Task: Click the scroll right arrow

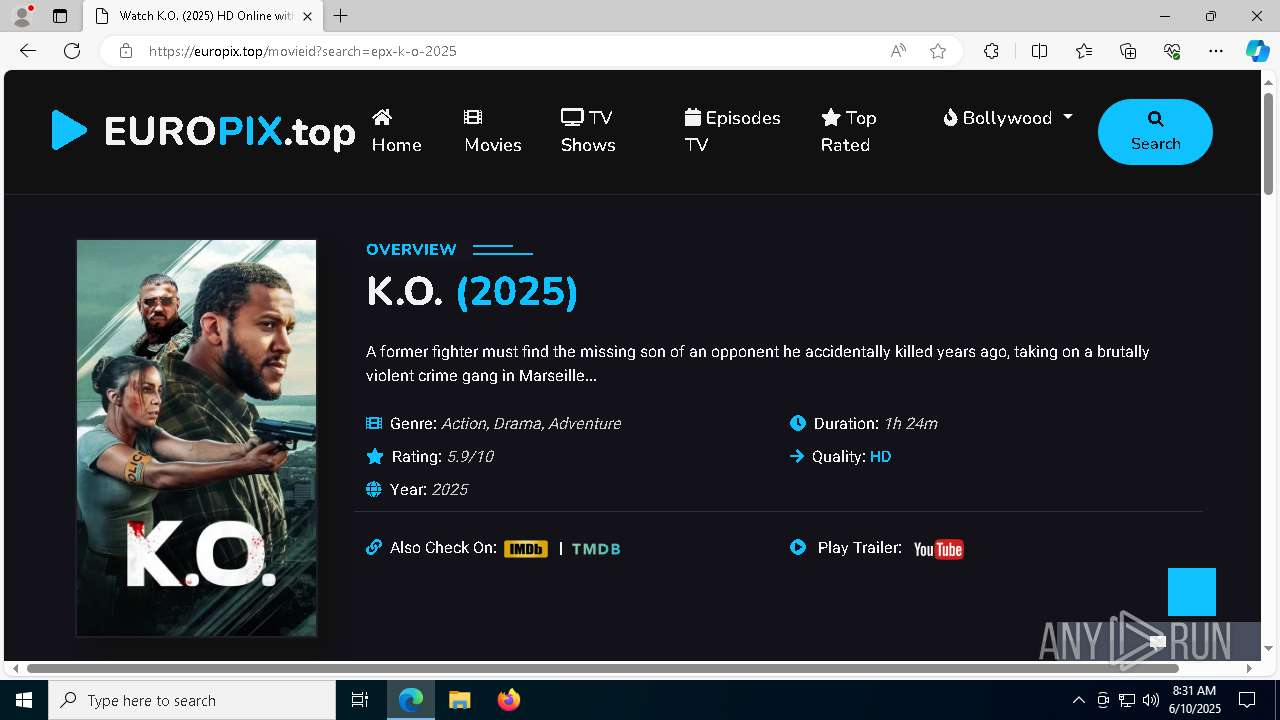Action: [x=1248, y=668]
